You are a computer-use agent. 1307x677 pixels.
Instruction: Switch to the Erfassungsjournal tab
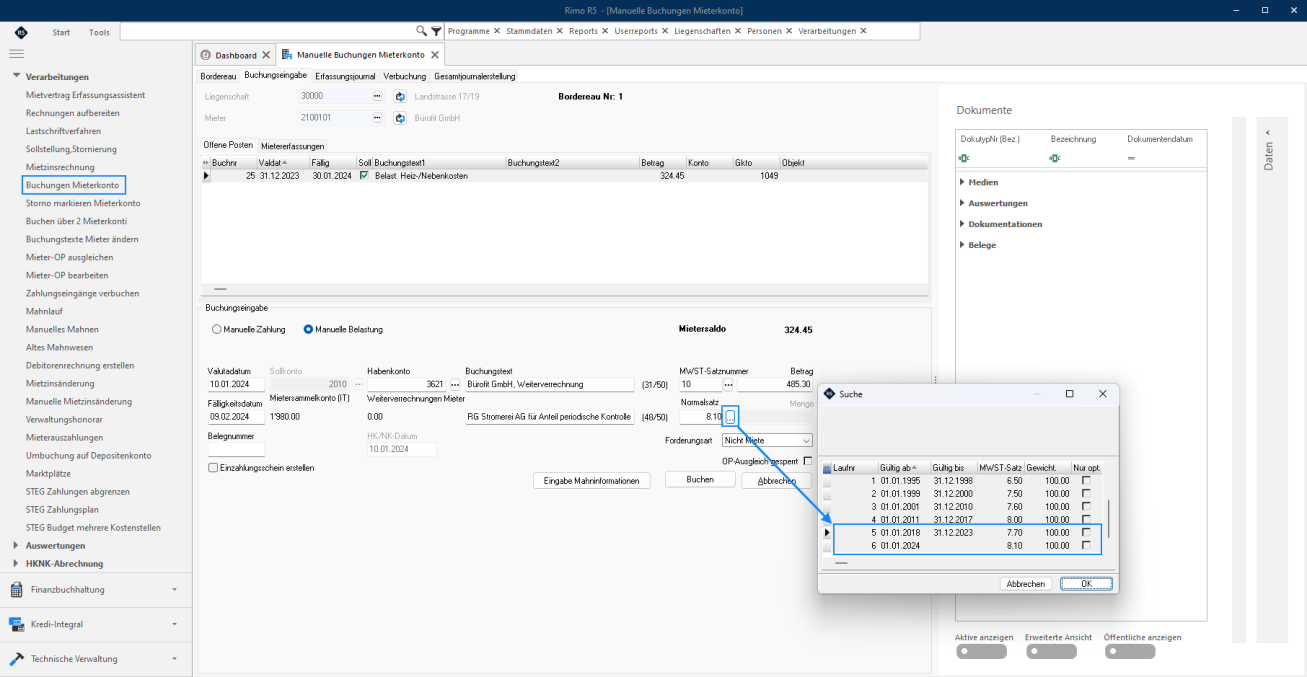(345, 76)
